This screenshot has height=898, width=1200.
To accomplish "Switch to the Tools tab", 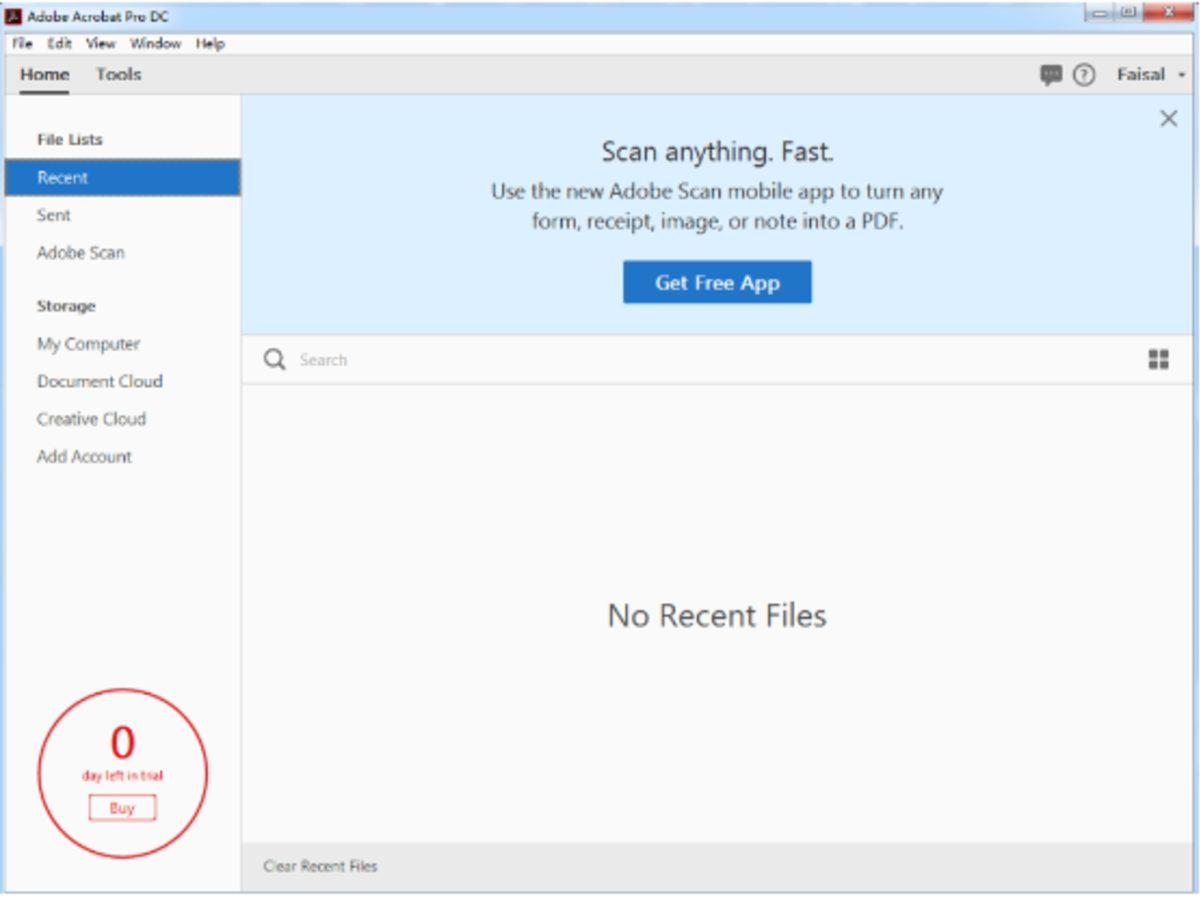I will click(118, 74).
